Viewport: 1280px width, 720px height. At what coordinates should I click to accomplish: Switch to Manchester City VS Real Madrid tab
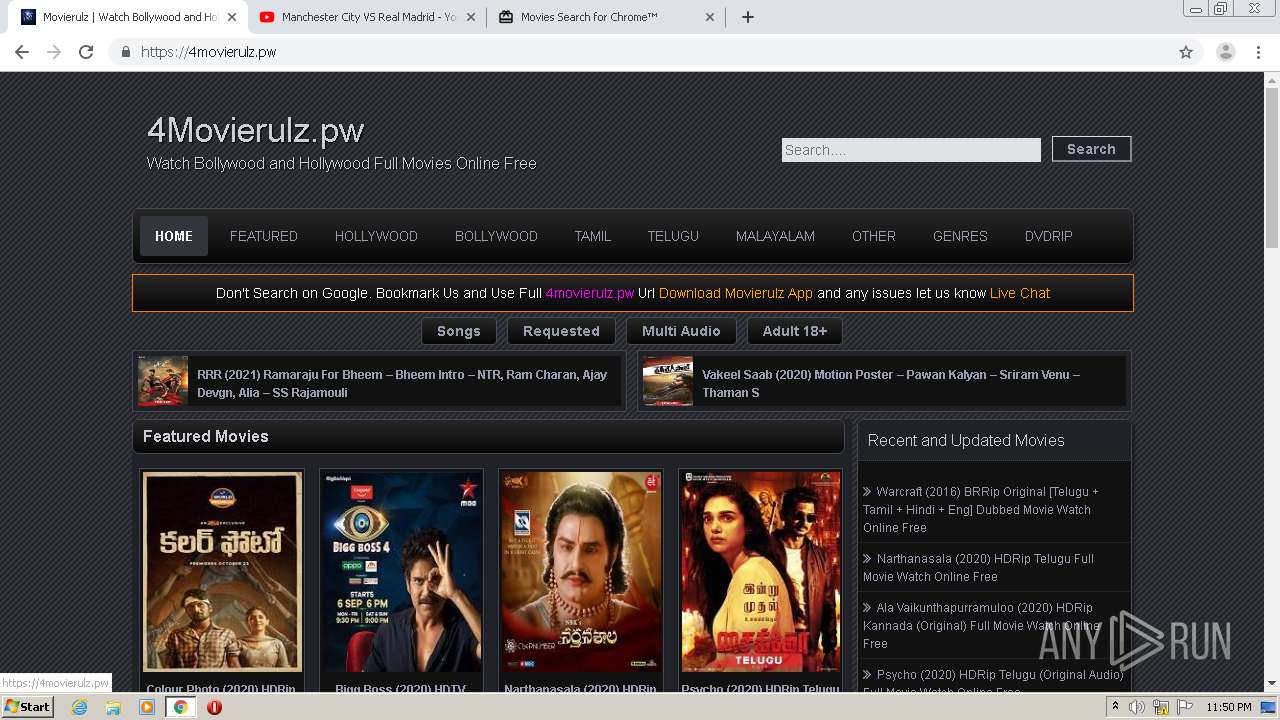(367, 17)
